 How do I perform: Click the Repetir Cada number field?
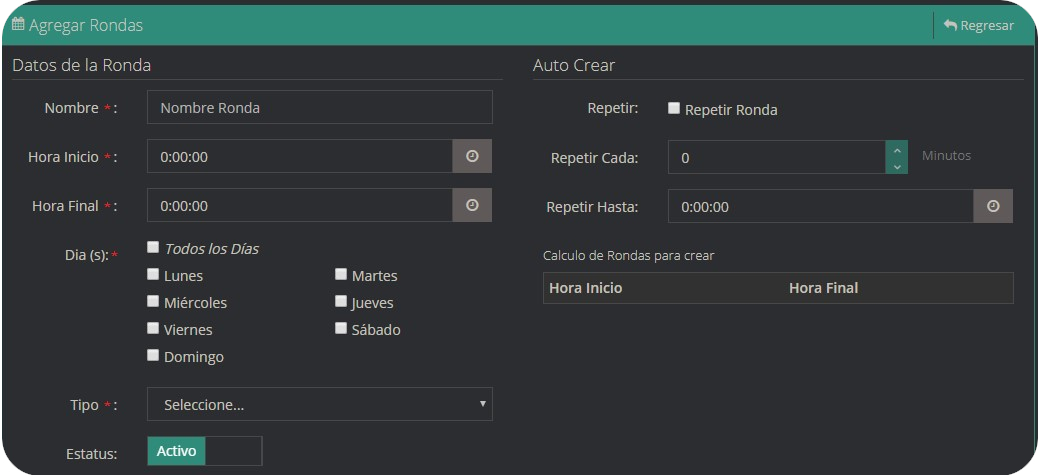coord(776,158)
